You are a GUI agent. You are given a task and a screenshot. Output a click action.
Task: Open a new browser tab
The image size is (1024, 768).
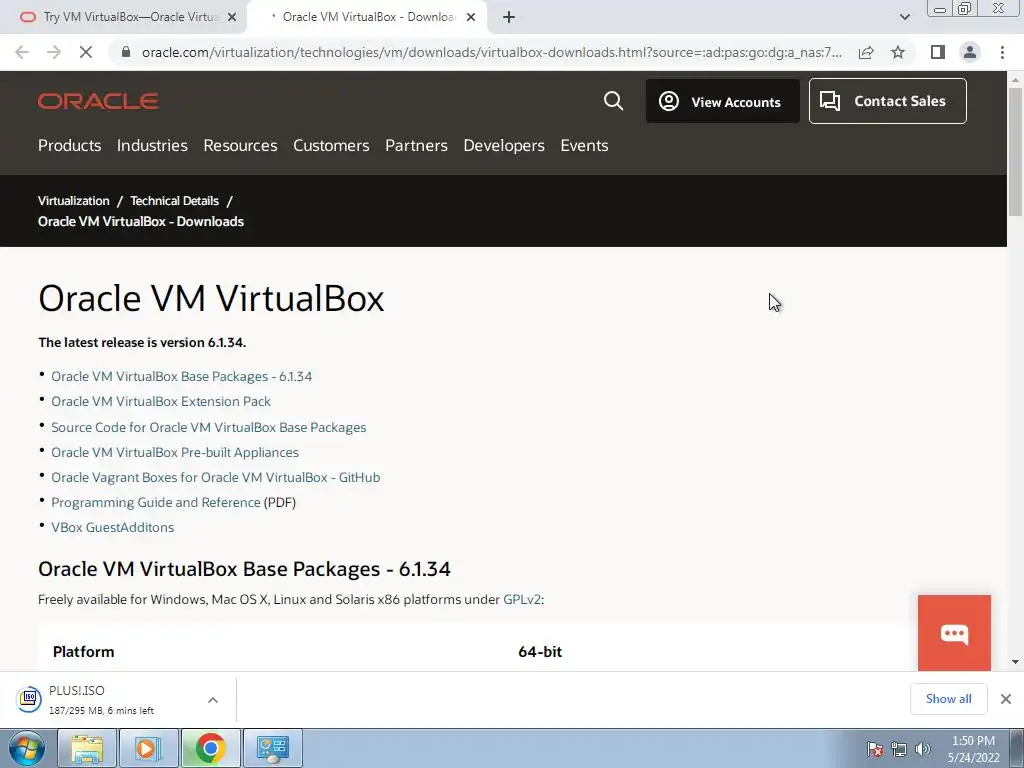pos(509,17)
